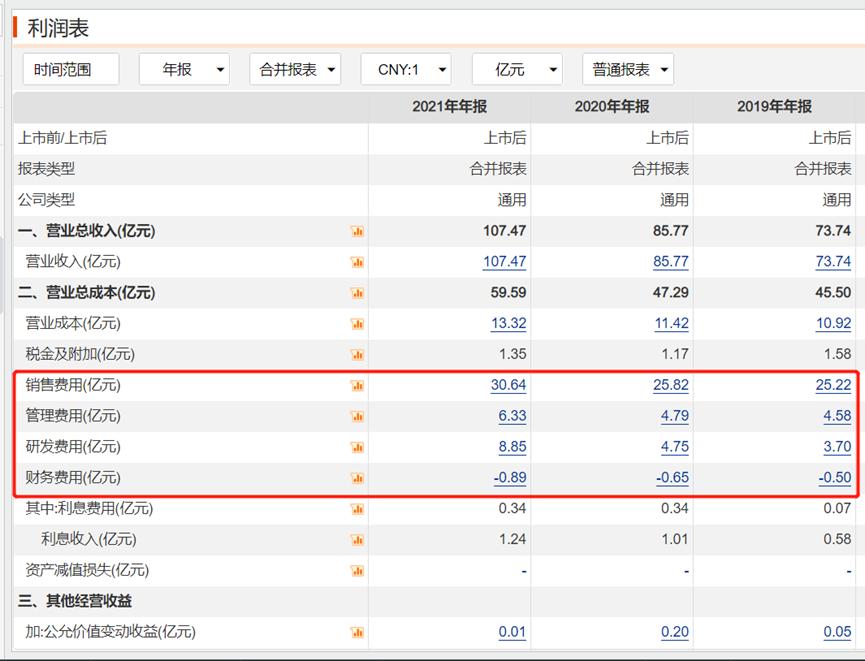The height and width of the screenshot is (661, 865).
Task: Click chart icon next to 销售费用
Action: pos(357,386)
